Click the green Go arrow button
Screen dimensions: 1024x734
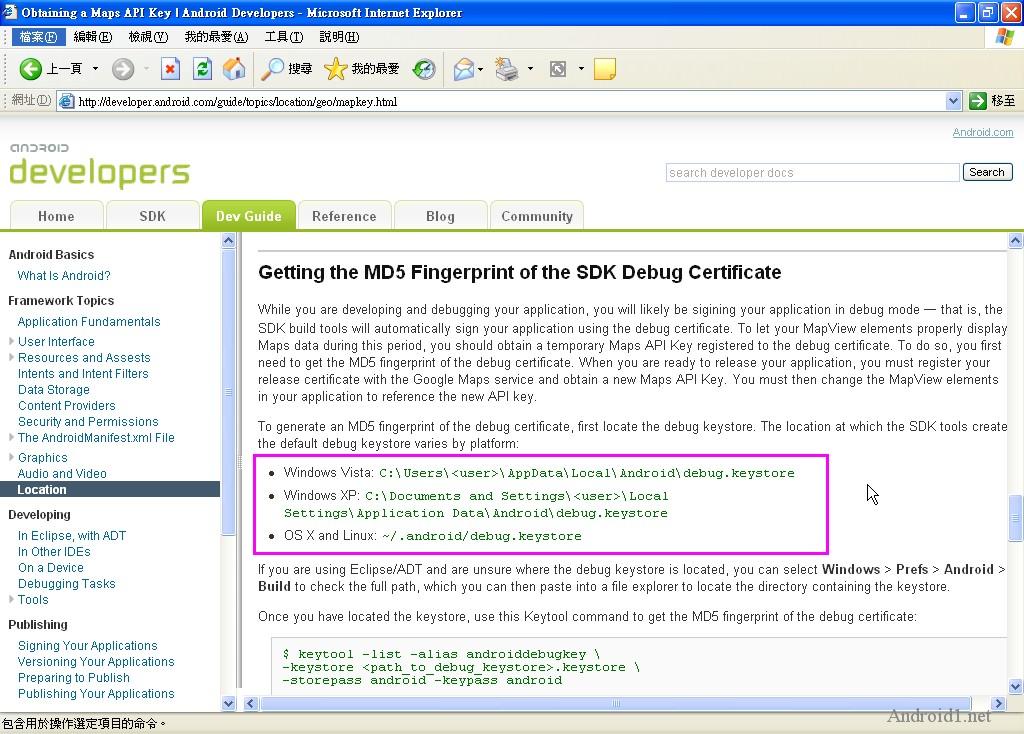tap(978, 101)
